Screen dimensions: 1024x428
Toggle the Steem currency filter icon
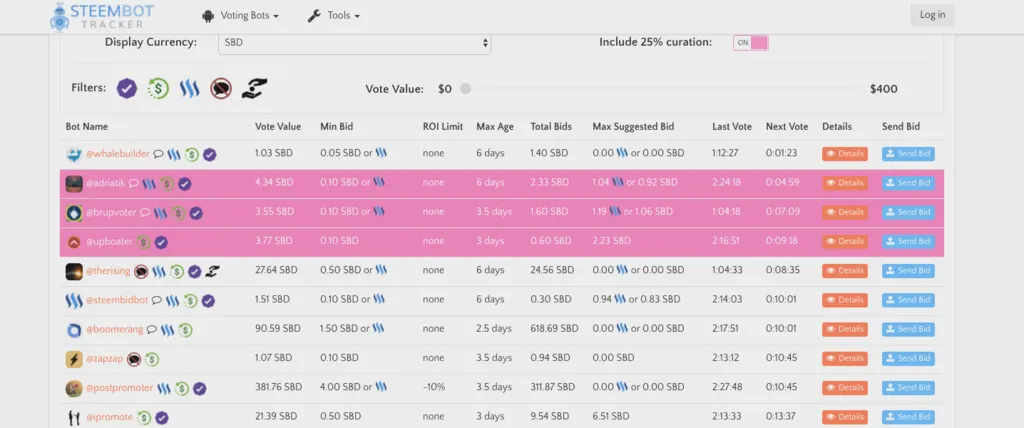(x=189, y=88)
